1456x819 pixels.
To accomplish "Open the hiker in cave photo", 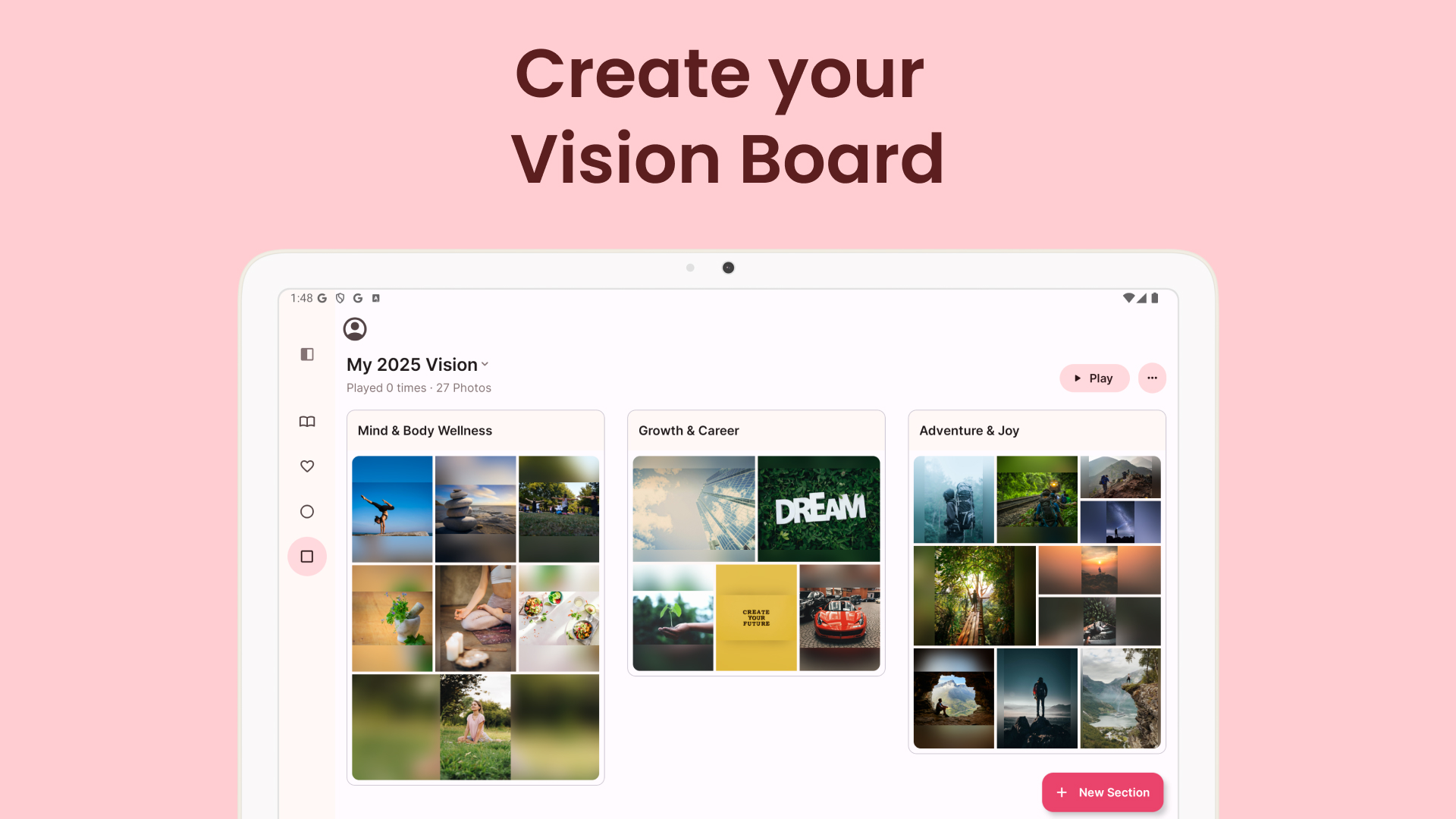I will tap(953, 698).
